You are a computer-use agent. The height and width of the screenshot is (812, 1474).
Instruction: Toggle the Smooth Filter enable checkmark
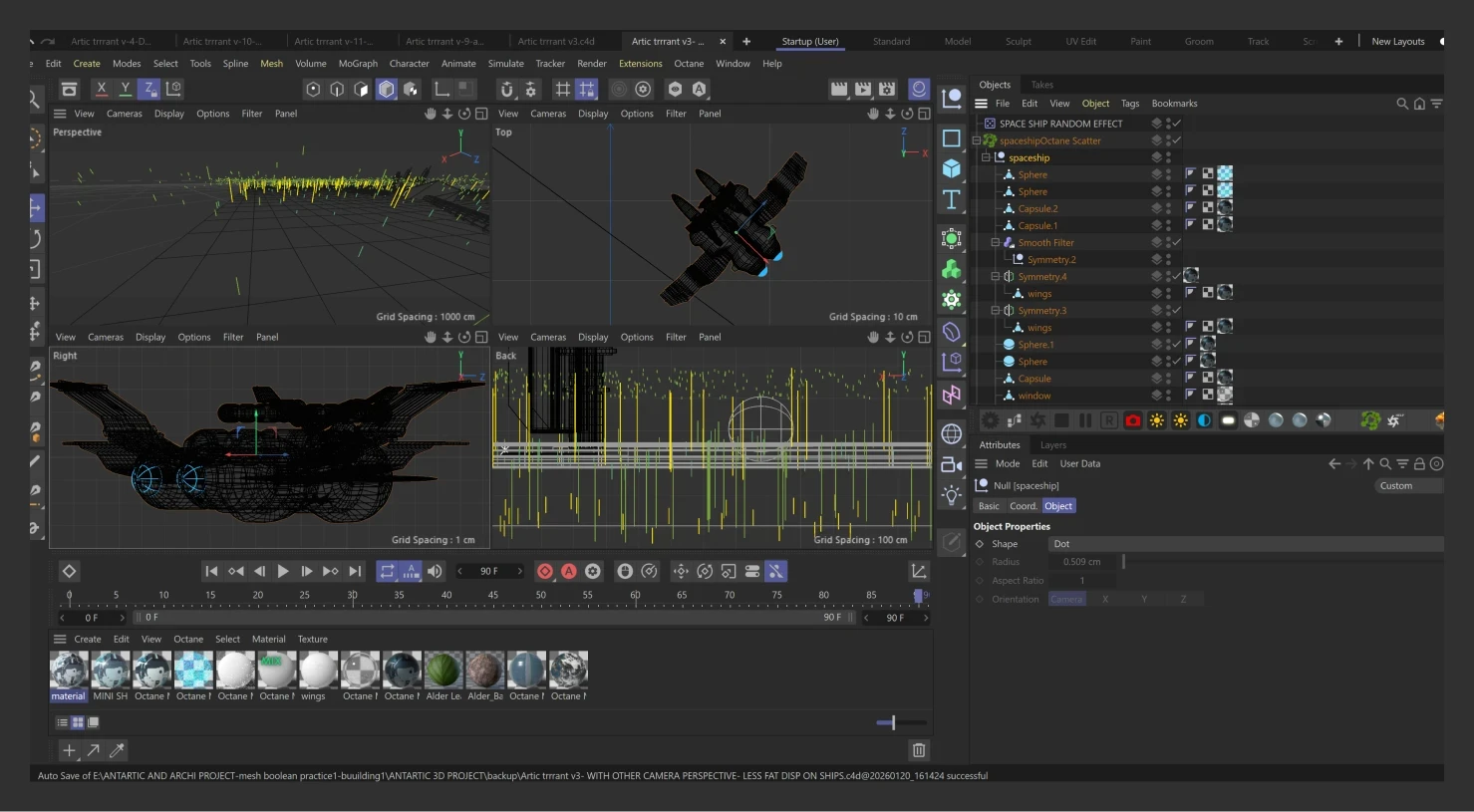click(x=1176, y=242)
